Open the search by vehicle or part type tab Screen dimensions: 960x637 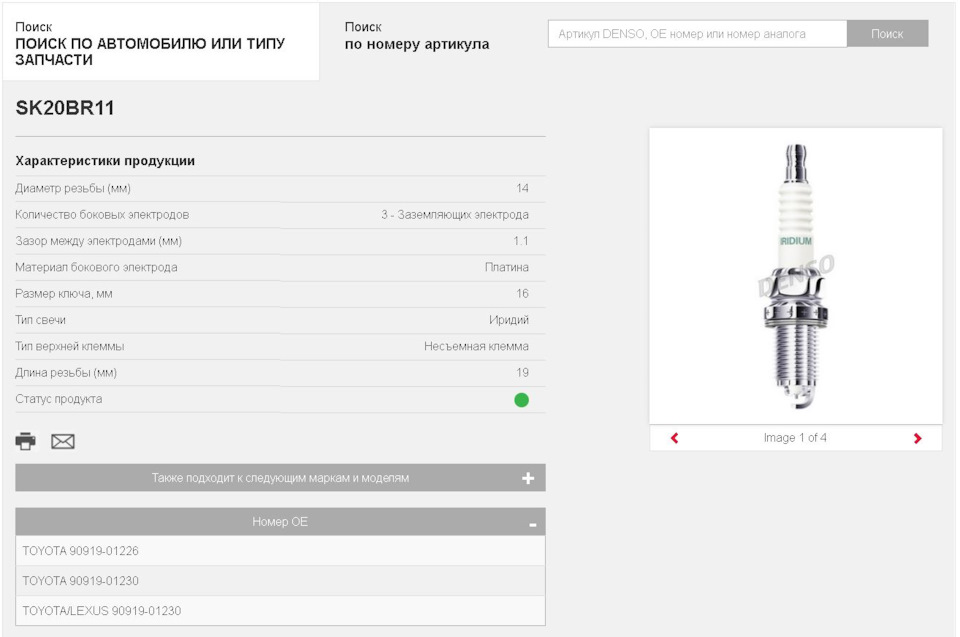pos(160,43)
